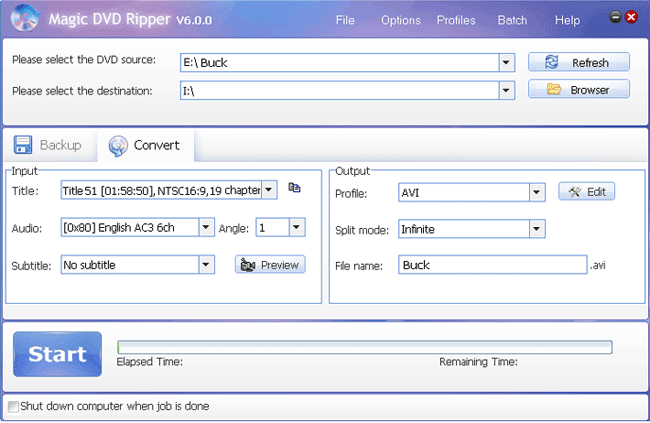Screen dimensions: 650x423
Task: Click the Preview button
Action: coord(270,265)
